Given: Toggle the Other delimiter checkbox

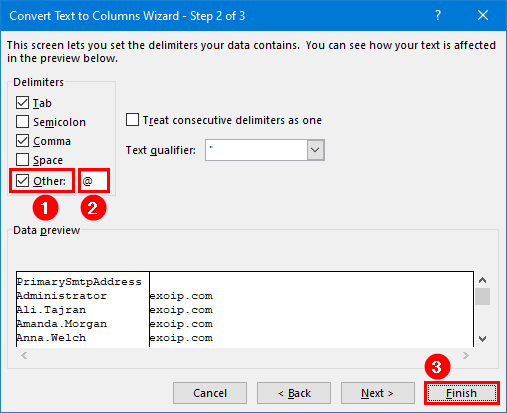Looking at the screenshot, I should [22, 181].
